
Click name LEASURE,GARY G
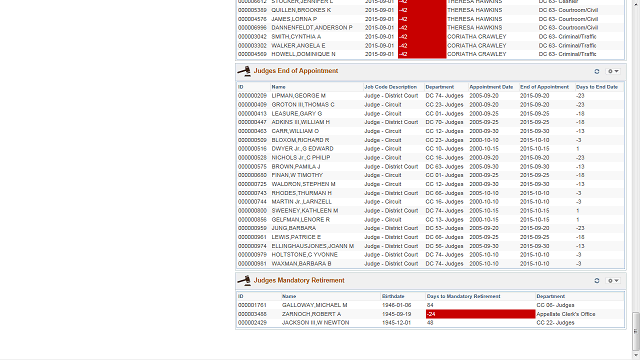297,114
